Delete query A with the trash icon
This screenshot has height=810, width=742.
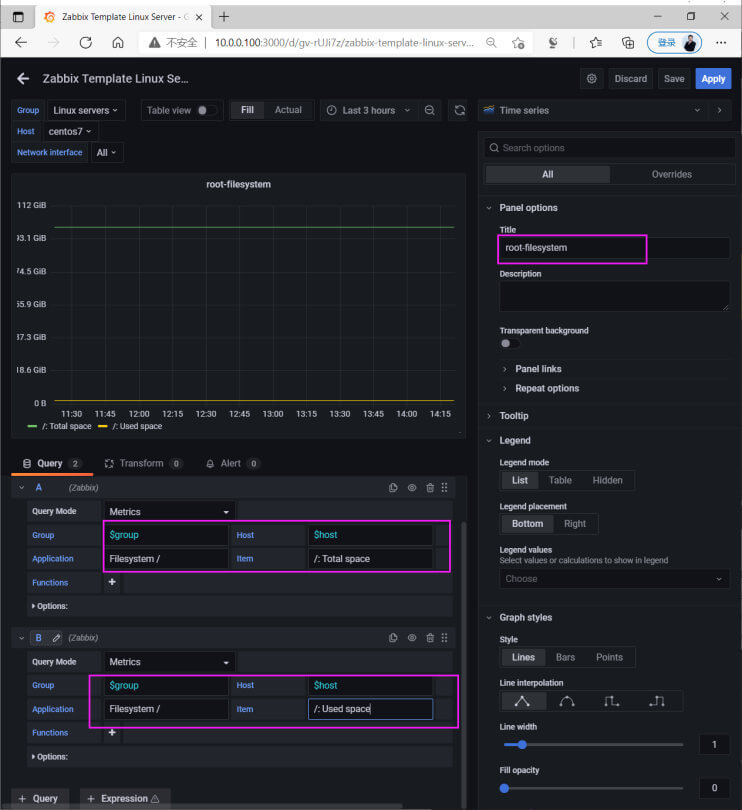[x=430, y=488]
